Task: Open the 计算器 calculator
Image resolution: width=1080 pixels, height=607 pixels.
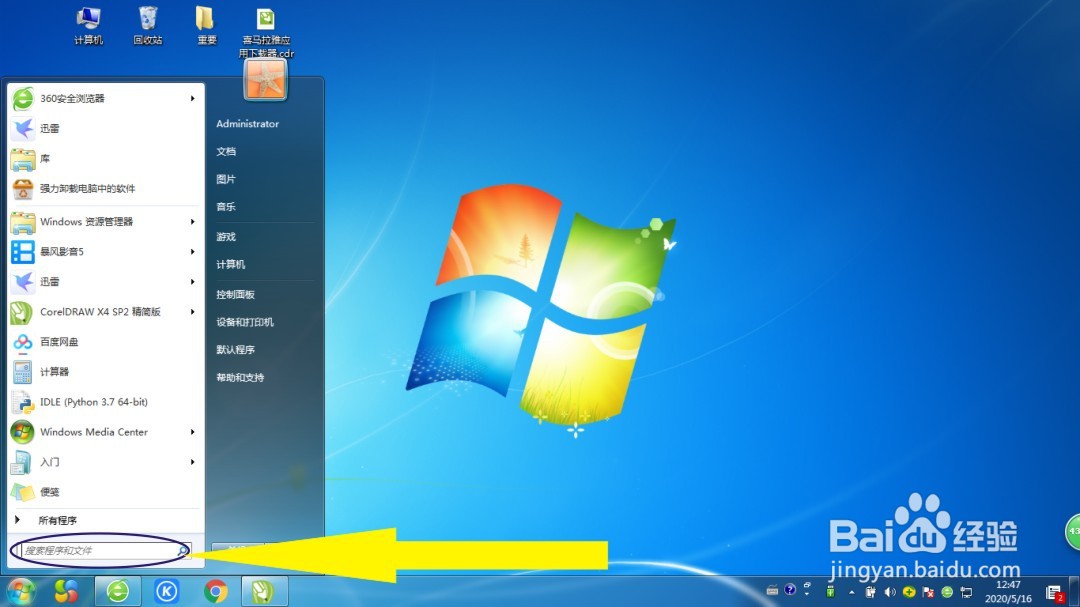Action: (x=105, y=372)
